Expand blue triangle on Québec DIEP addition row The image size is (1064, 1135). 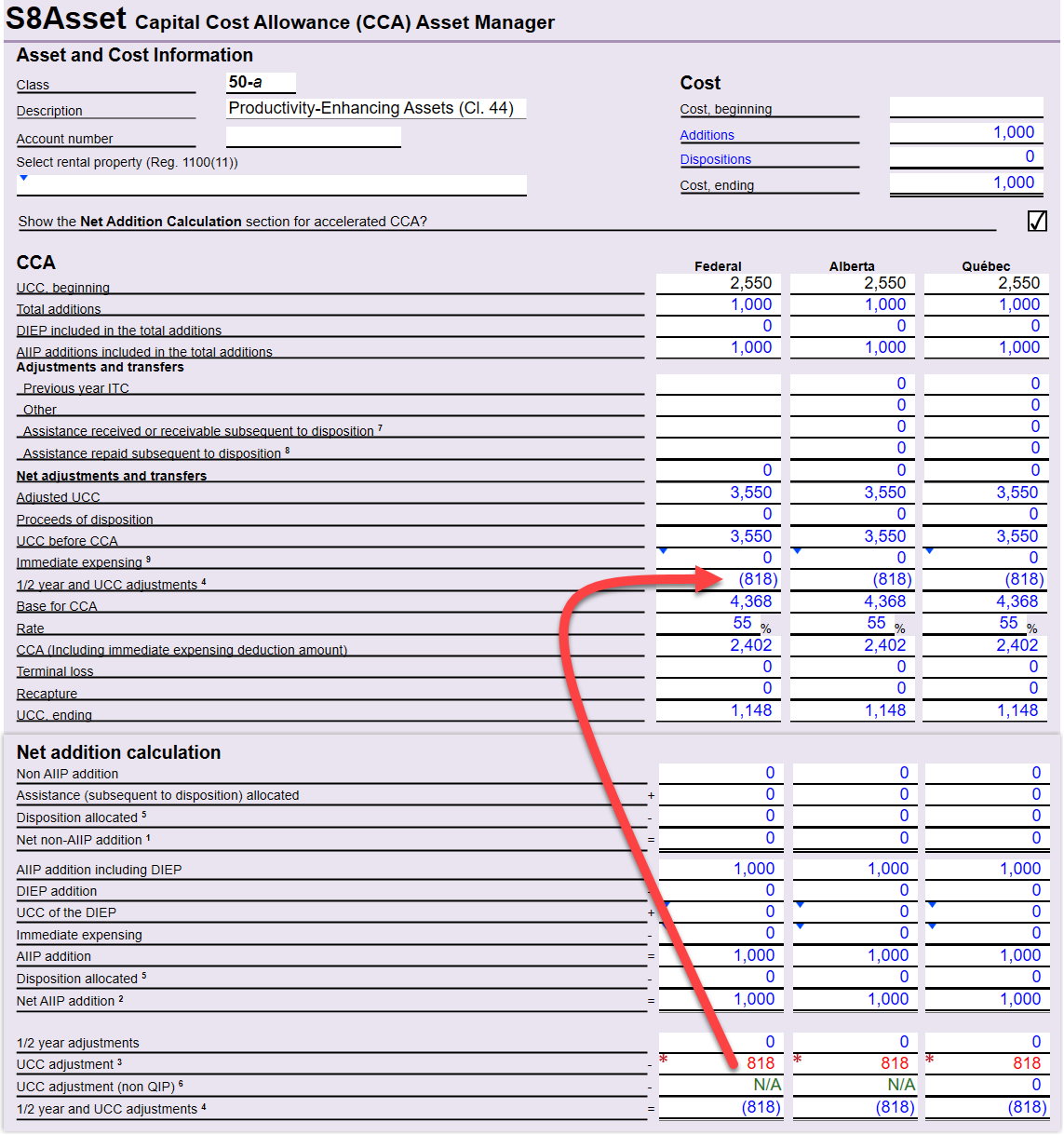coord(931,904)
